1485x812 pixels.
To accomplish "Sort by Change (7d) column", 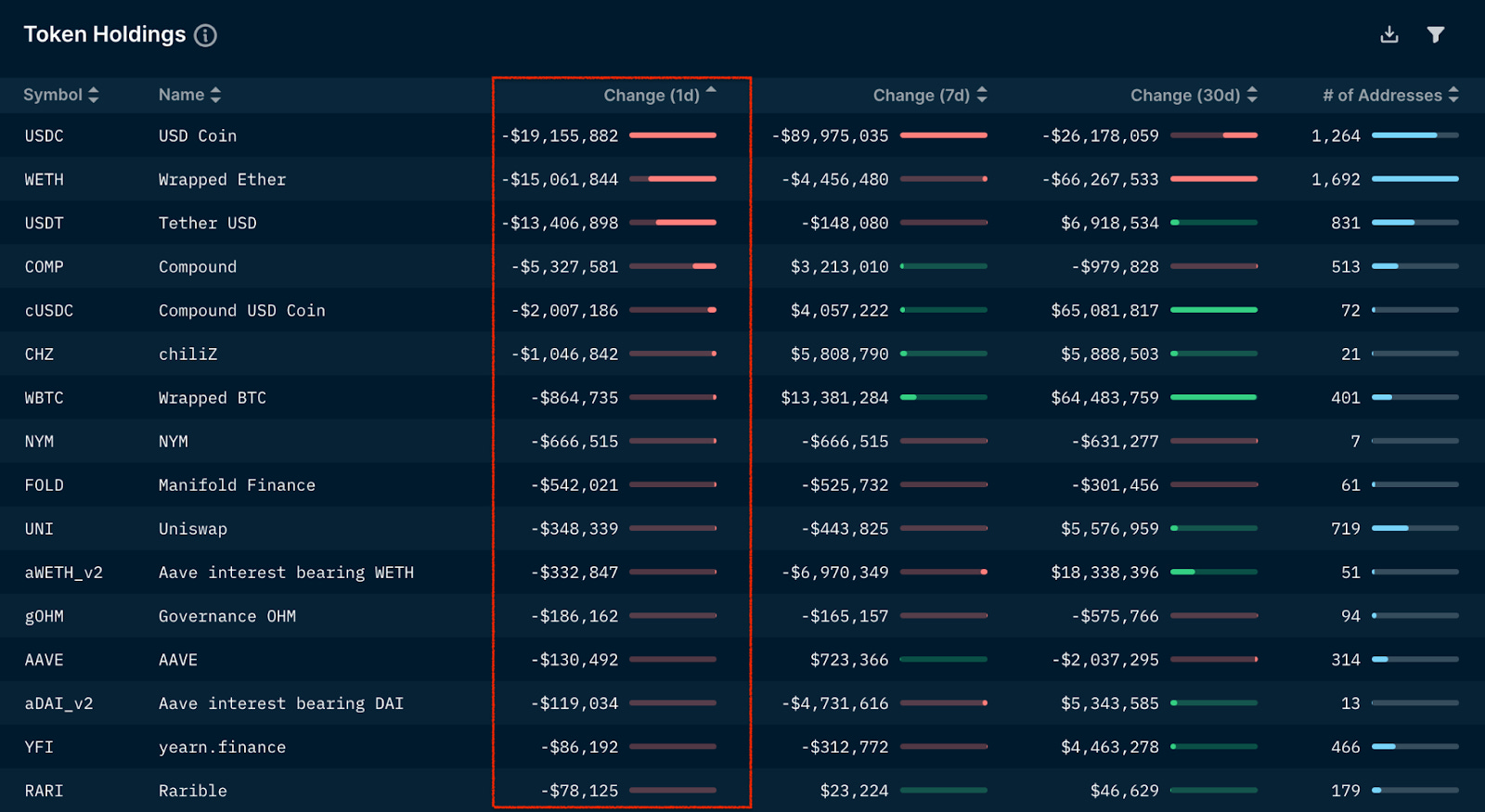I will [930, 95].
